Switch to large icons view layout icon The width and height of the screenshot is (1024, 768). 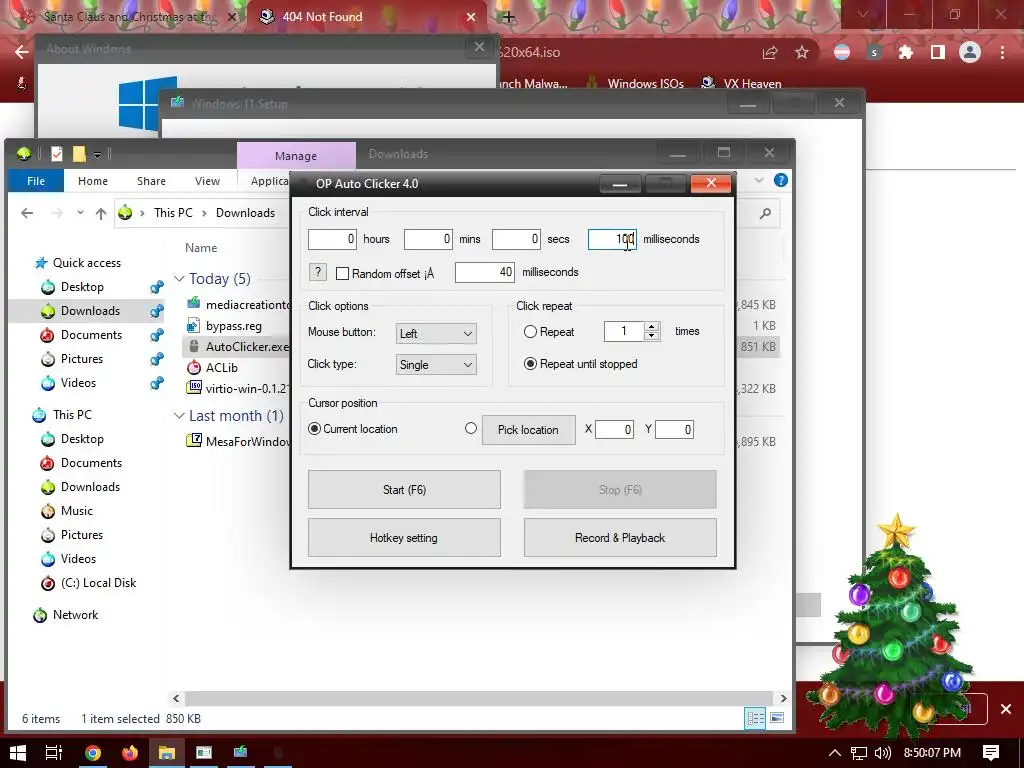pos(776,718)
